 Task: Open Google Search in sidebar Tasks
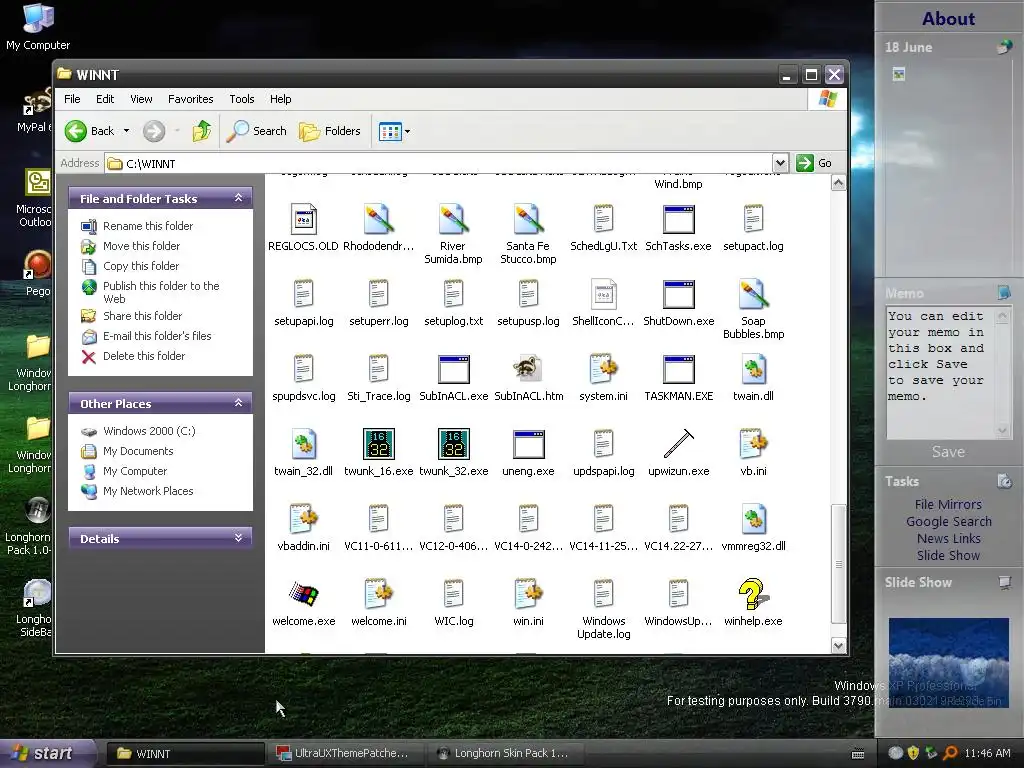[949, 522]
